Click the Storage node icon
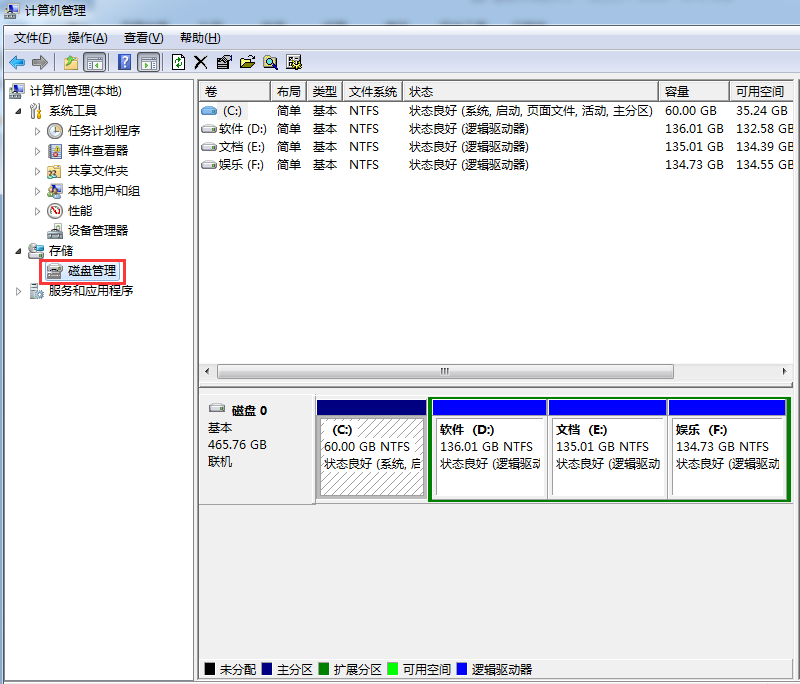This screenshot has height=684, width=800. tap(36, 251)
